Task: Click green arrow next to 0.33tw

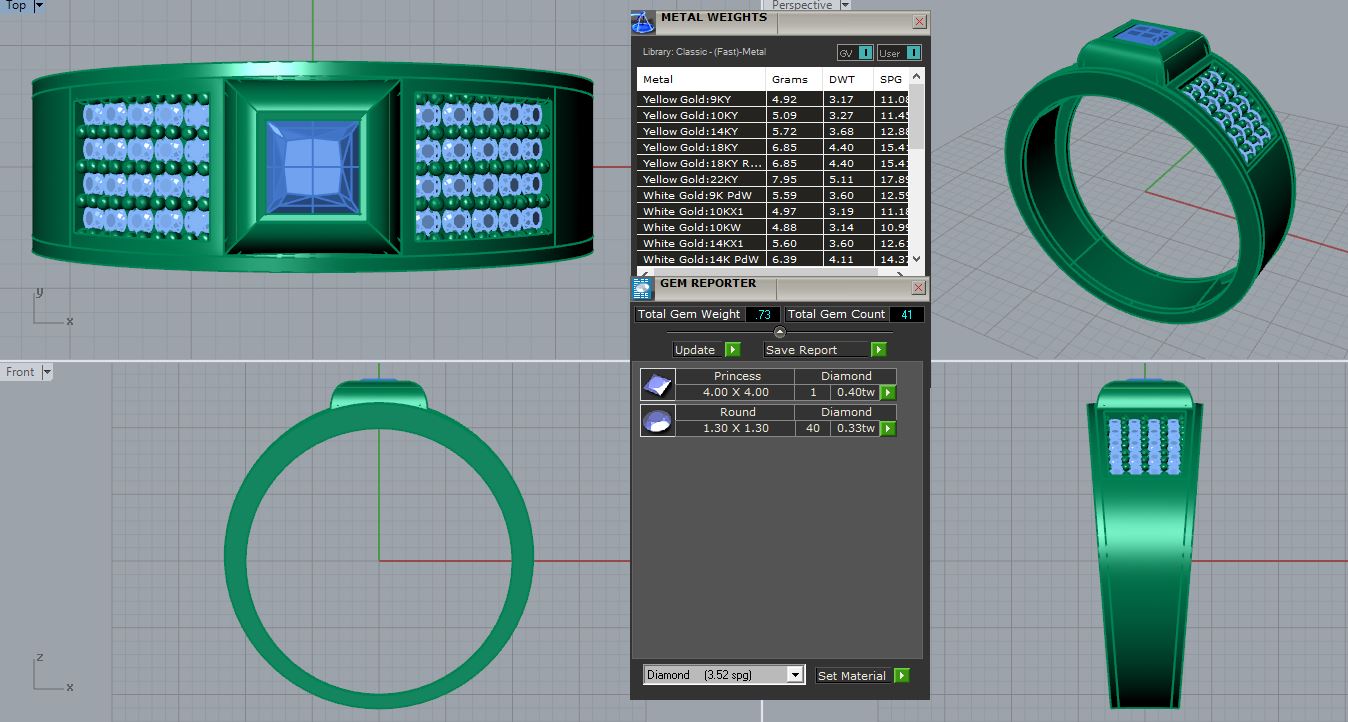Action: (x=887, y=429)
